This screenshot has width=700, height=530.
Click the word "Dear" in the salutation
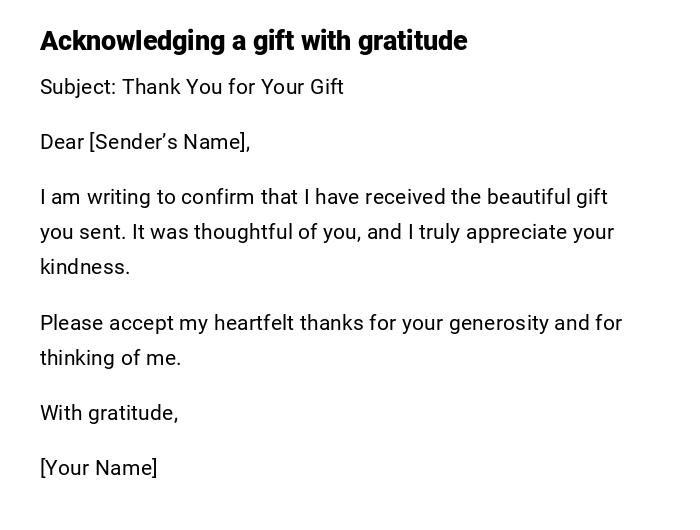pos(61,142)
